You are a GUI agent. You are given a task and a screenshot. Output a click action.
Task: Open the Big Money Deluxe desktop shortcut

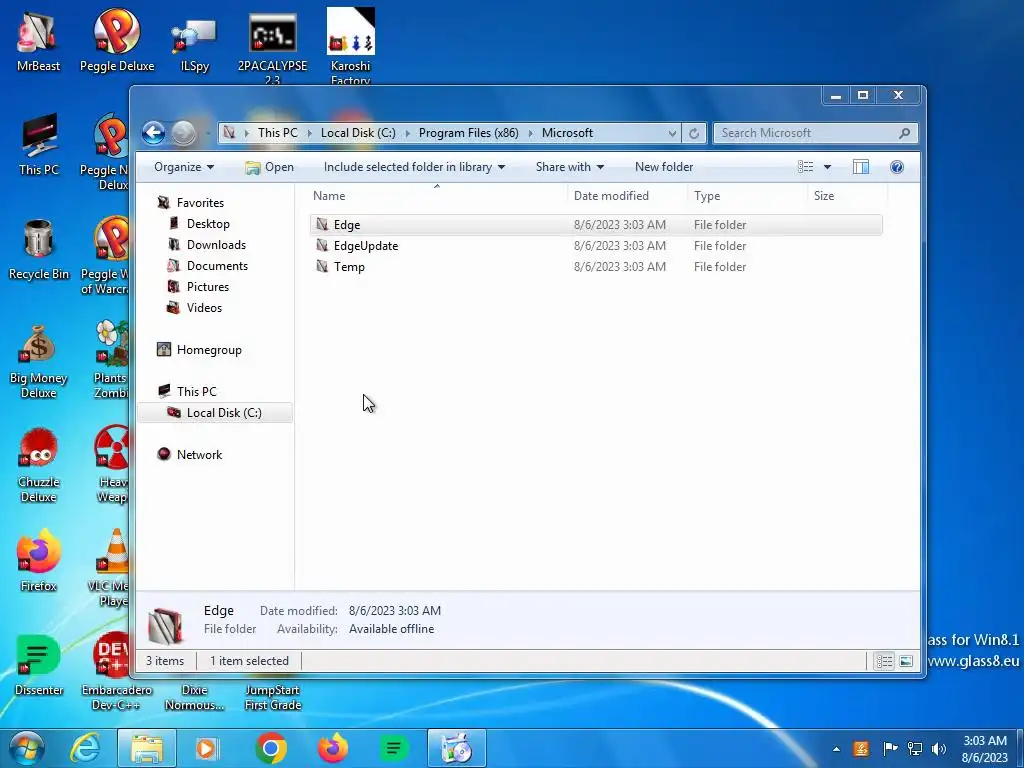[39, 360]
